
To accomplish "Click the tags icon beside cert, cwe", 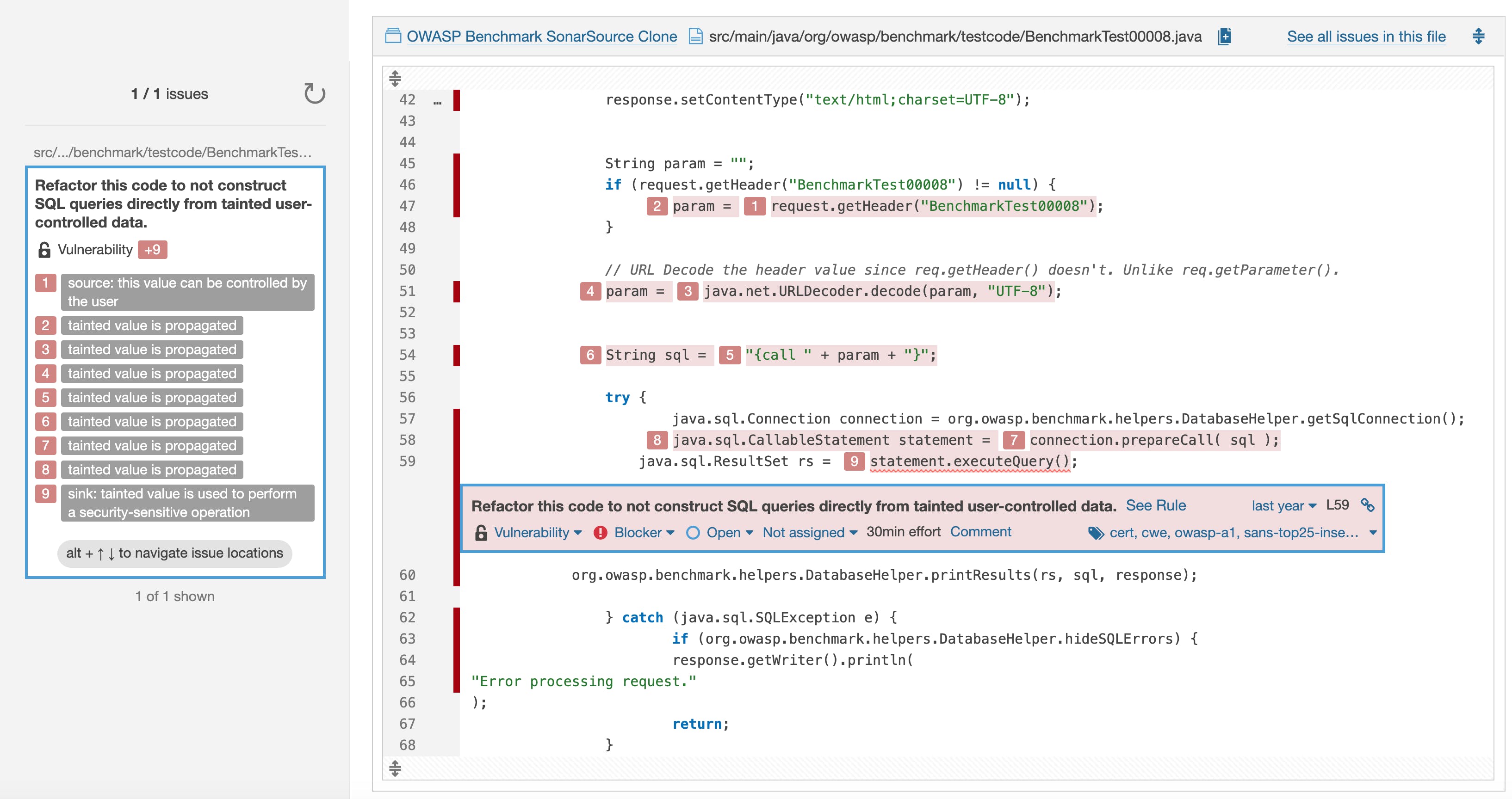I will (1095, 533).
